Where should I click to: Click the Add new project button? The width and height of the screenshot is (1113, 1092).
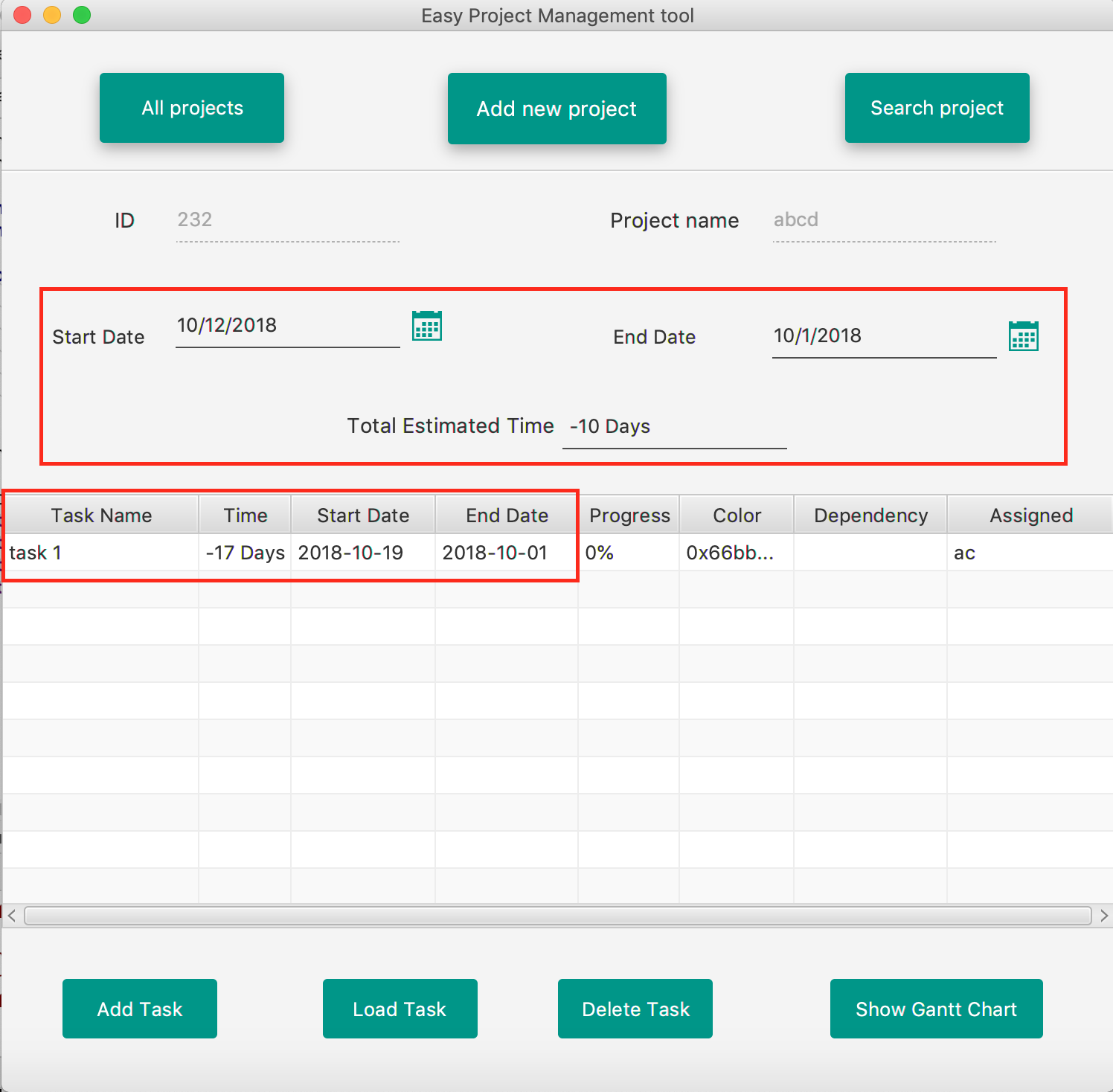click(556, 109)
